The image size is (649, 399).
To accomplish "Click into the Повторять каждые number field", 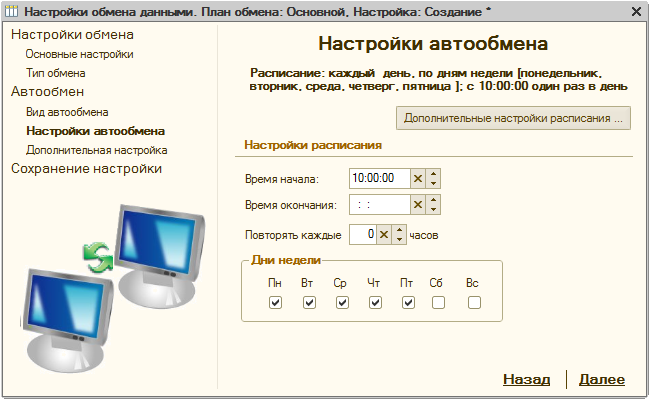I will click(363, 235).
